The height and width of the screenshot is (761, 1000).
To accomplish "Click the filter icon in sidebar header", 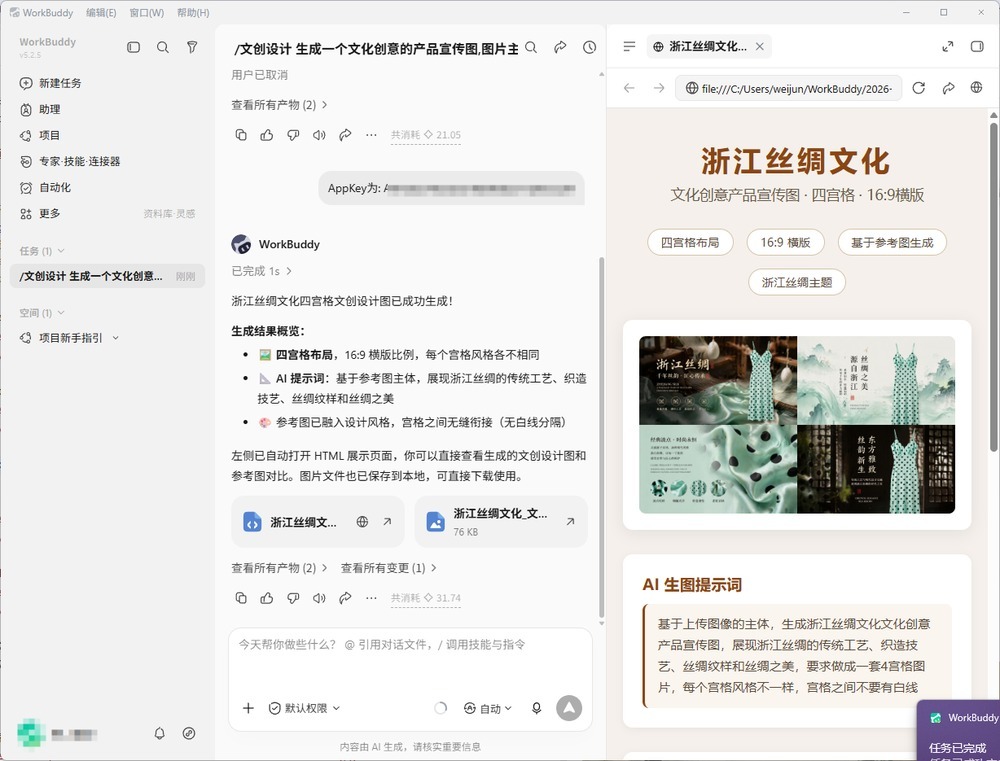I will coord(192,47).
